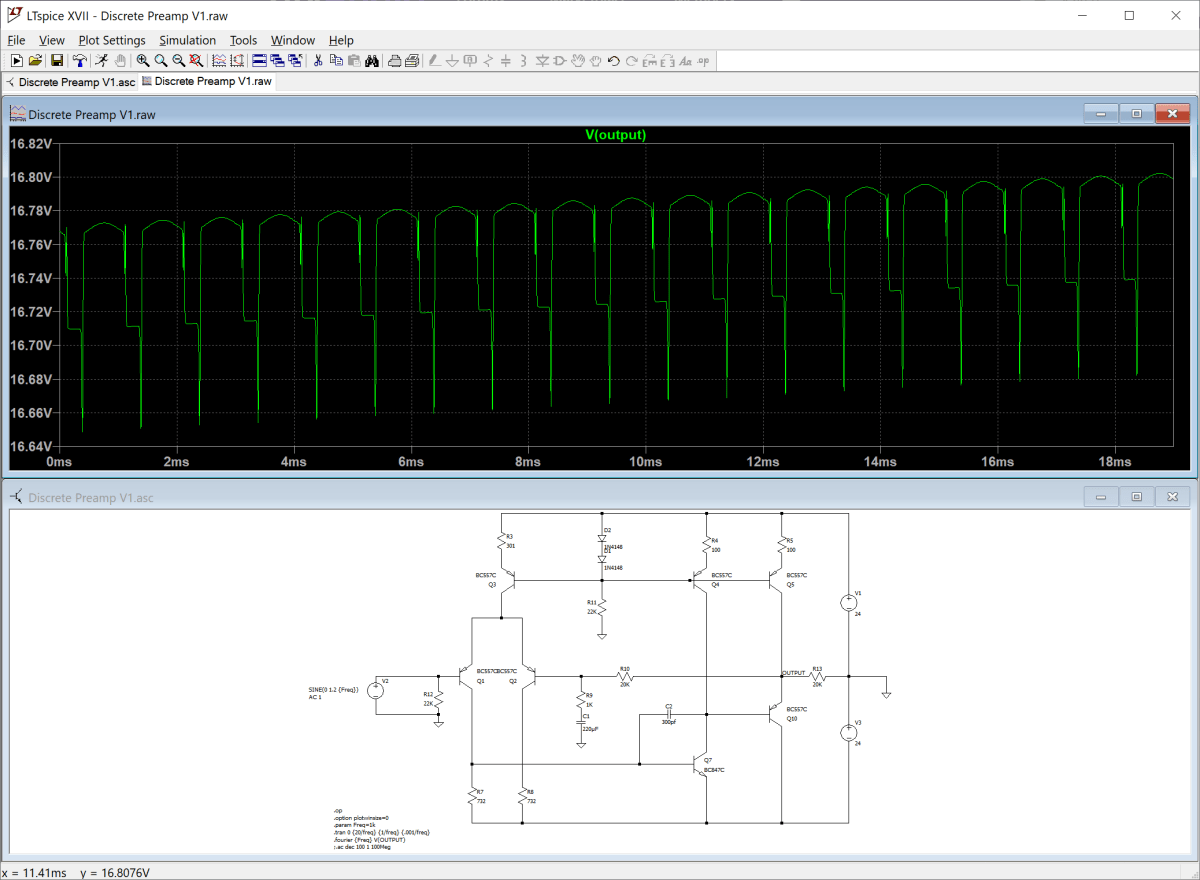Click the Autorange plot icon
This screenshot has height=880, width=1200.
click(x=238, y=61)
